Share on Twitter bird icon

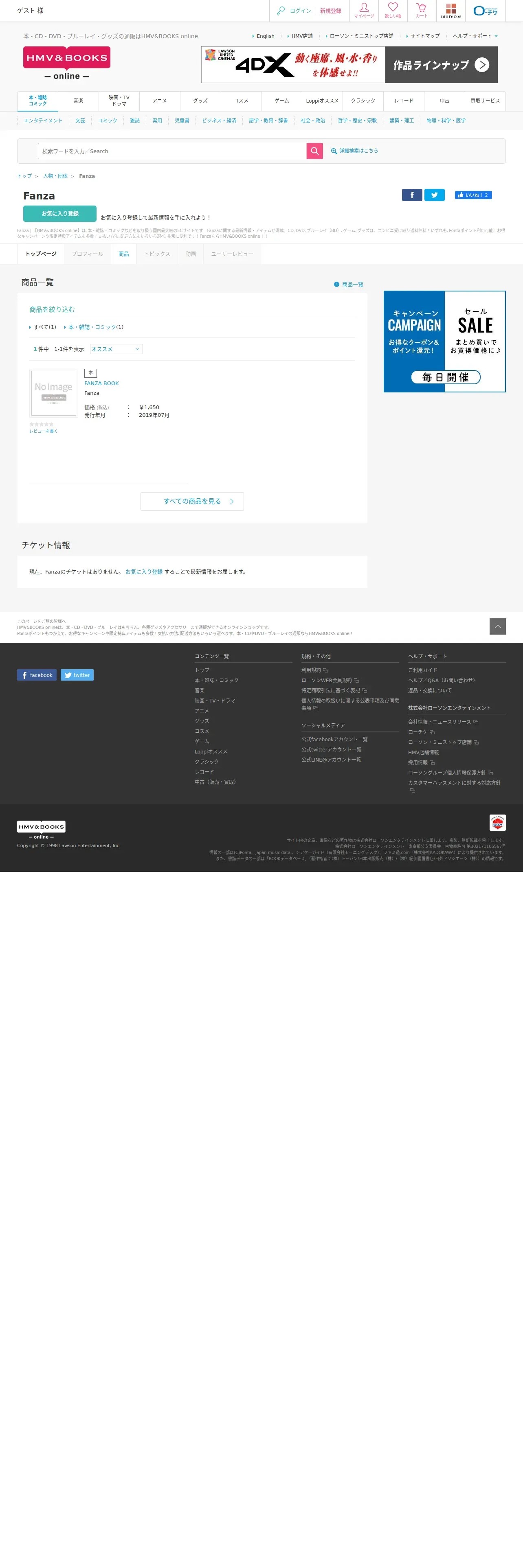(435, 195)
